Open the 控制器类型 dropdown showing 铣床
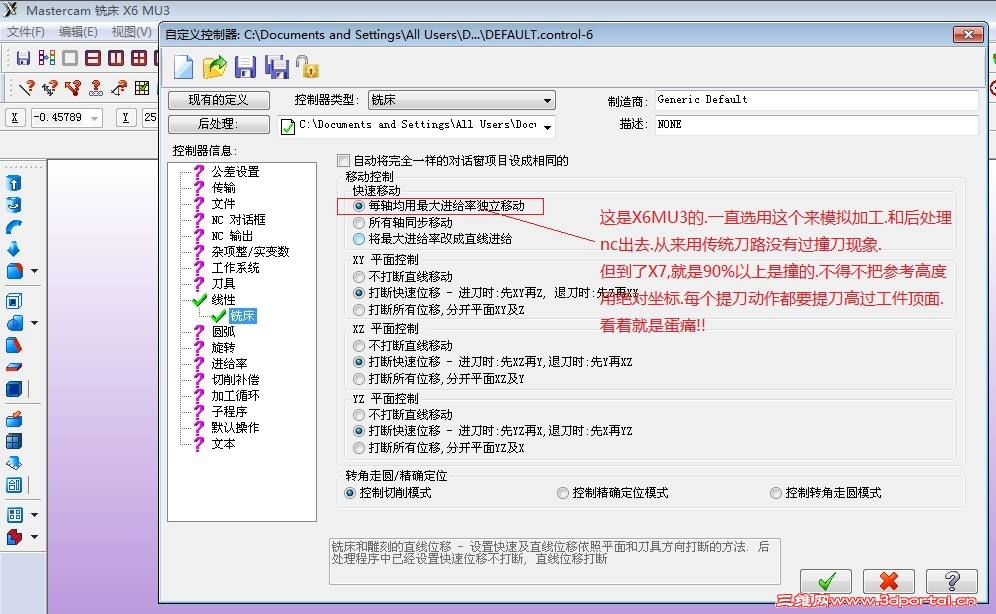The height and width of the screenshot is (614, 996). point(461,100)
